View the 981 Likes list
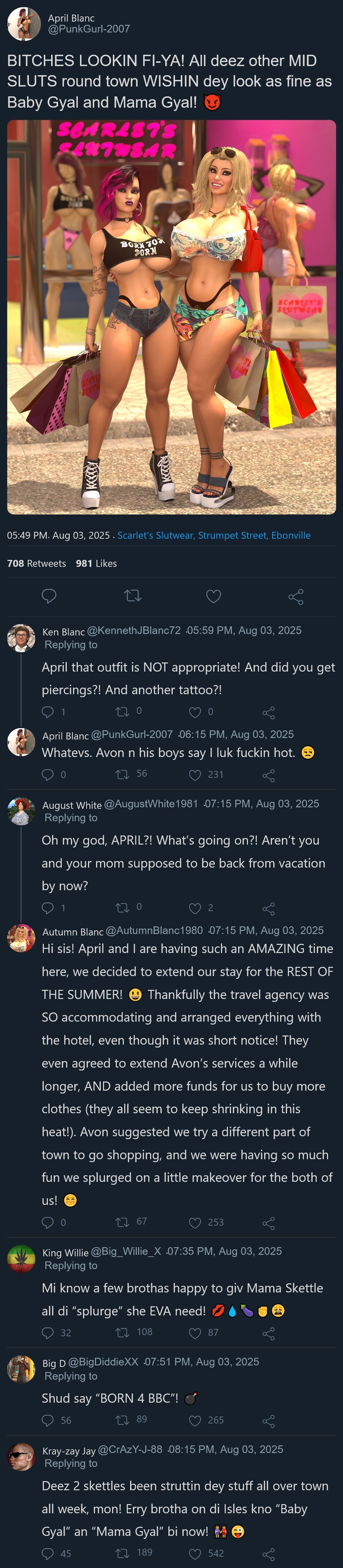The image size is (343, 1568). 96,563
